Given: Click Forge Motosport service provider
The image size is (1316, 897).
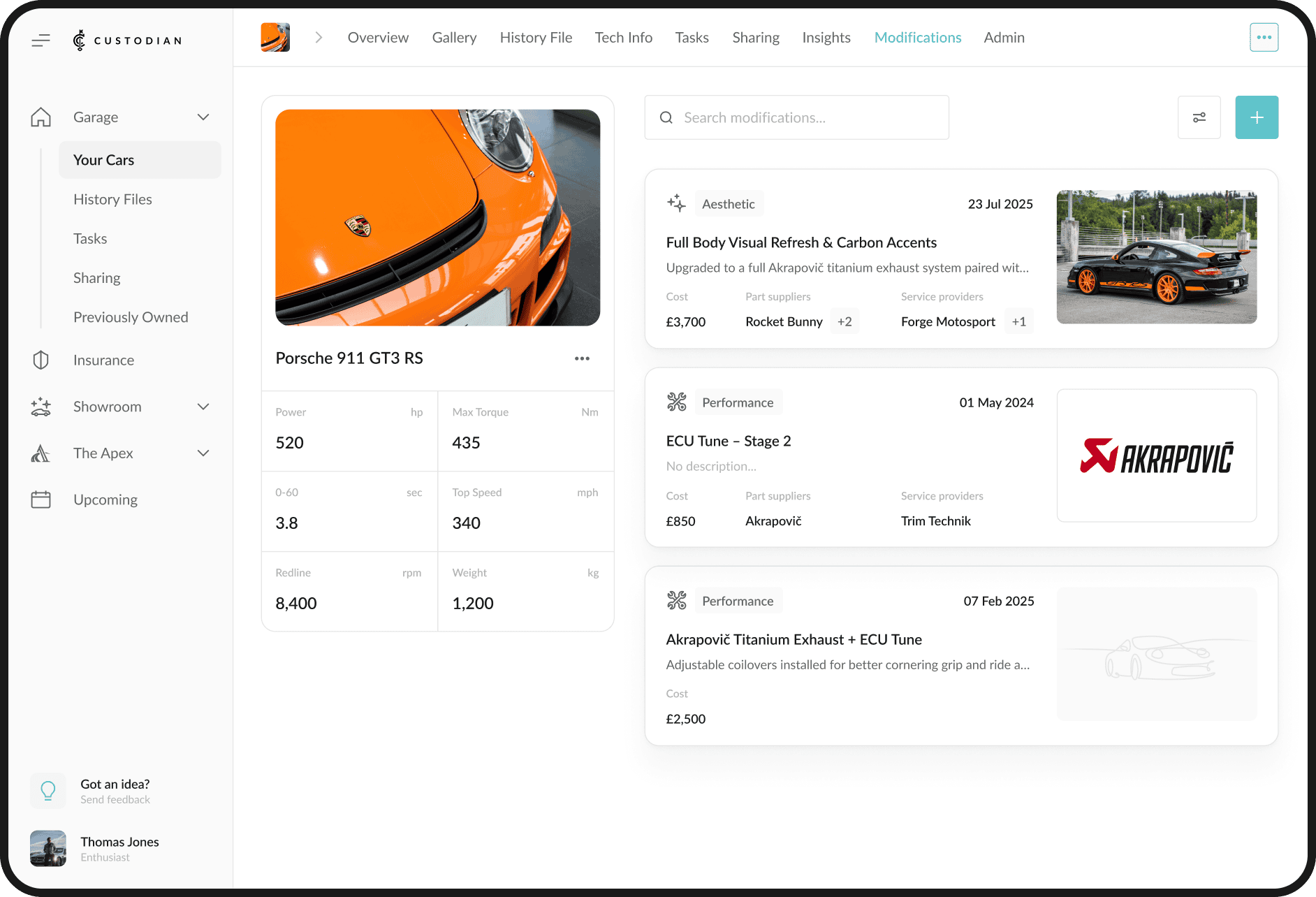Looking at the screenshot, I should (x=948, y=321).
